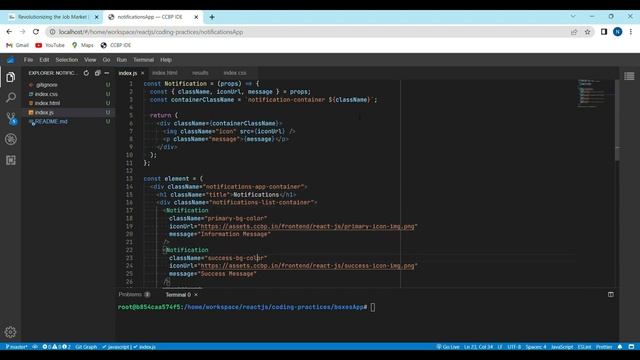Select the index.js editor tab
The height and width of the screenshot is (360, 640).
128,73
